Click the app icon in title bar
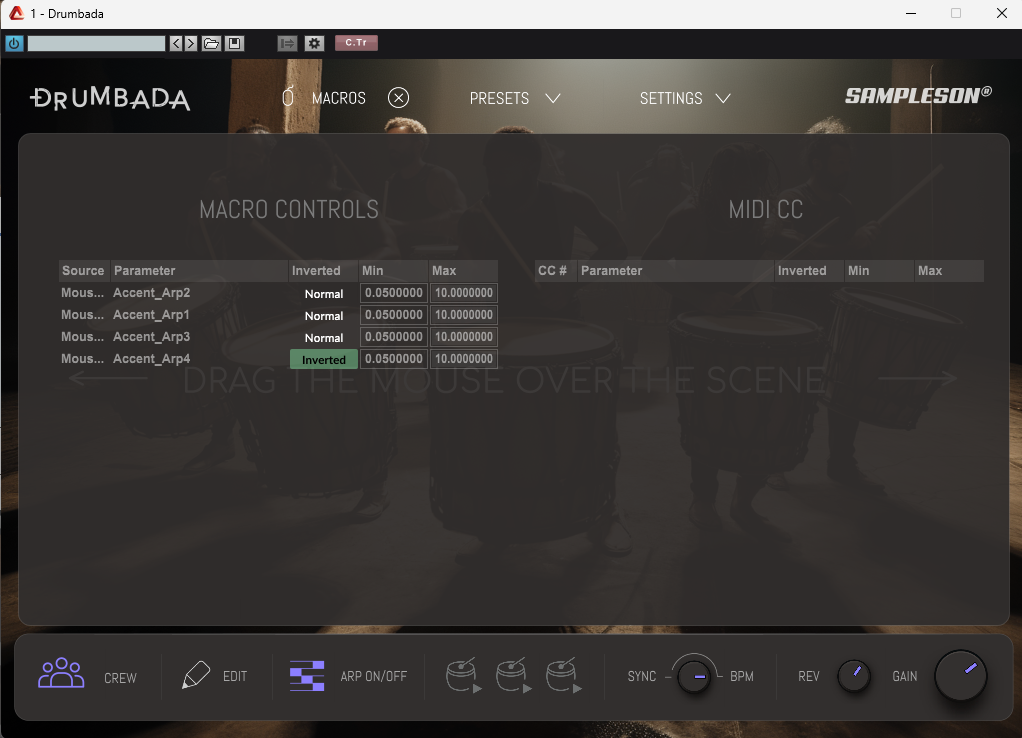1022x738 pixels. [x=16, y=13]
